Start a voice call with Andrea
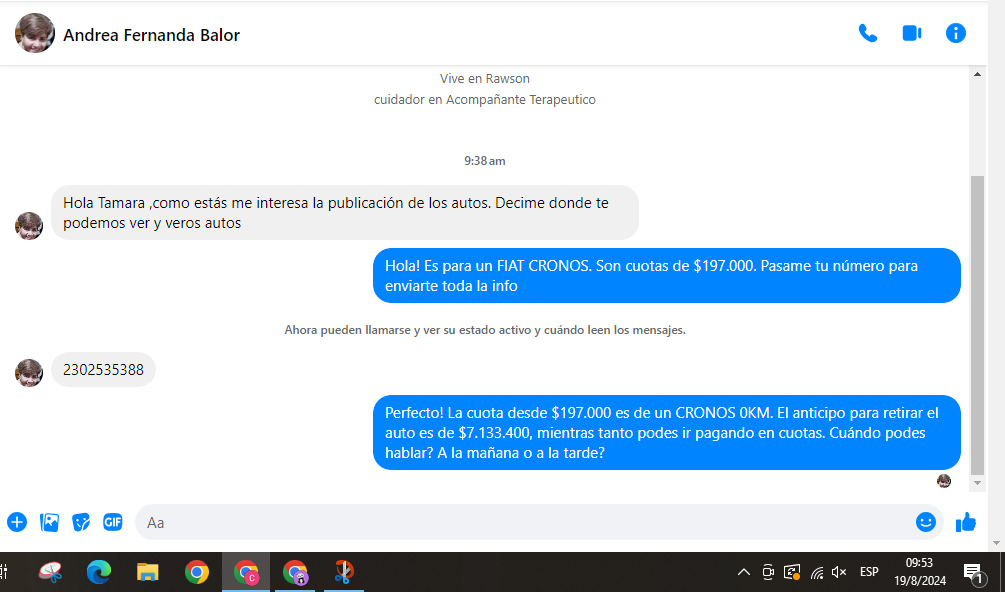This screenshot has height=592, width=1005. pyautogui.click(x=867, y=34)
